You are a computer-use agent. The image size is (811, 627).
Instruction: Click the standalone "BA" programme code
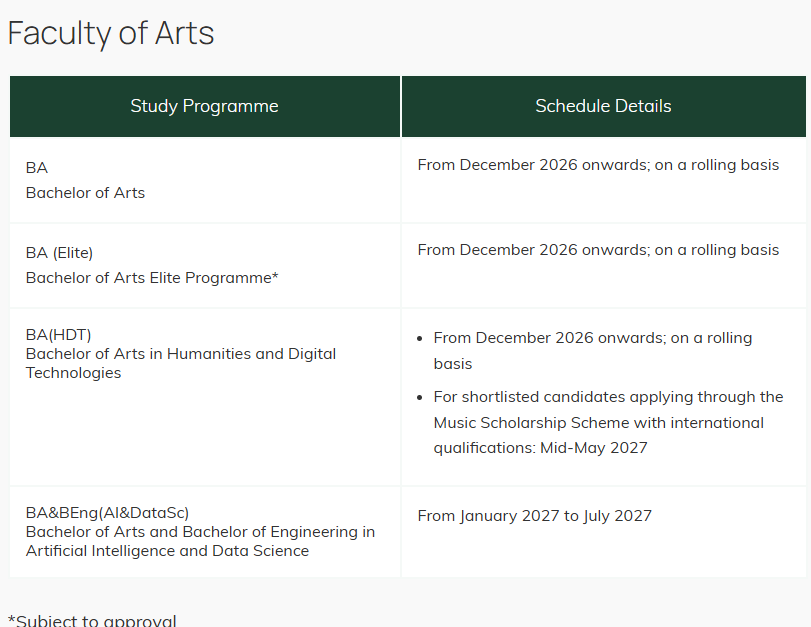coord(37,168)
